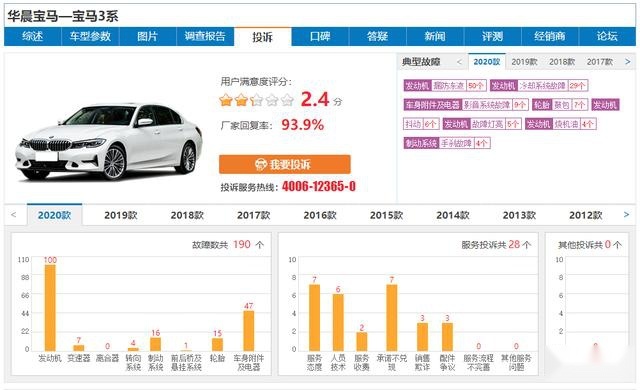Open the 经销商 tab

pos(550,36)
